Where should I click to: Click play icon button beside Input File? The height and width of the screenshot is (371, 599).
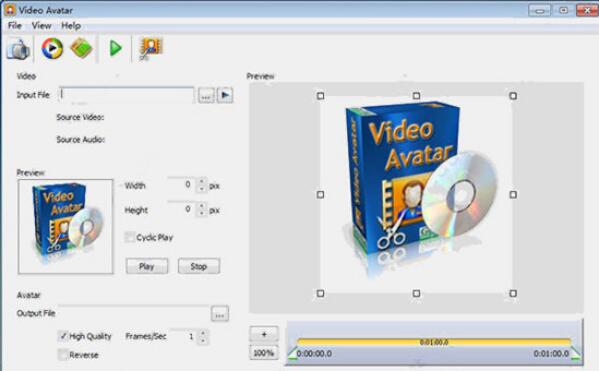point(225,95)
